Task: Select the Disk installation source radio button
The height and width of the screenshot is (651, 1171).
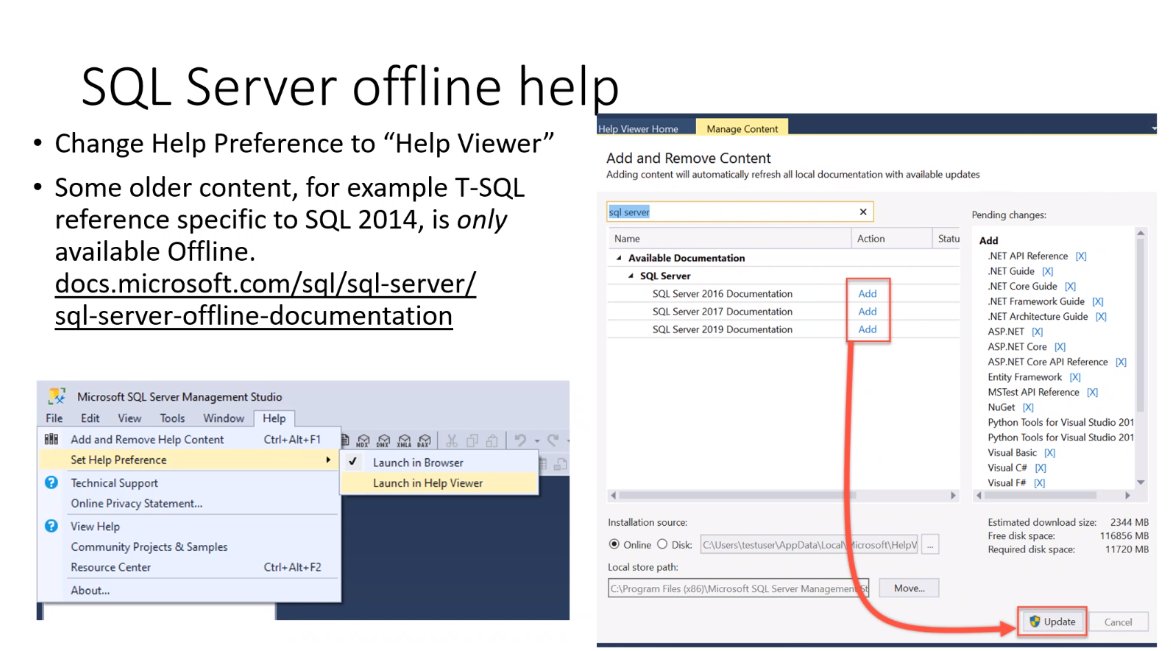Action: (x=662, y=544)
